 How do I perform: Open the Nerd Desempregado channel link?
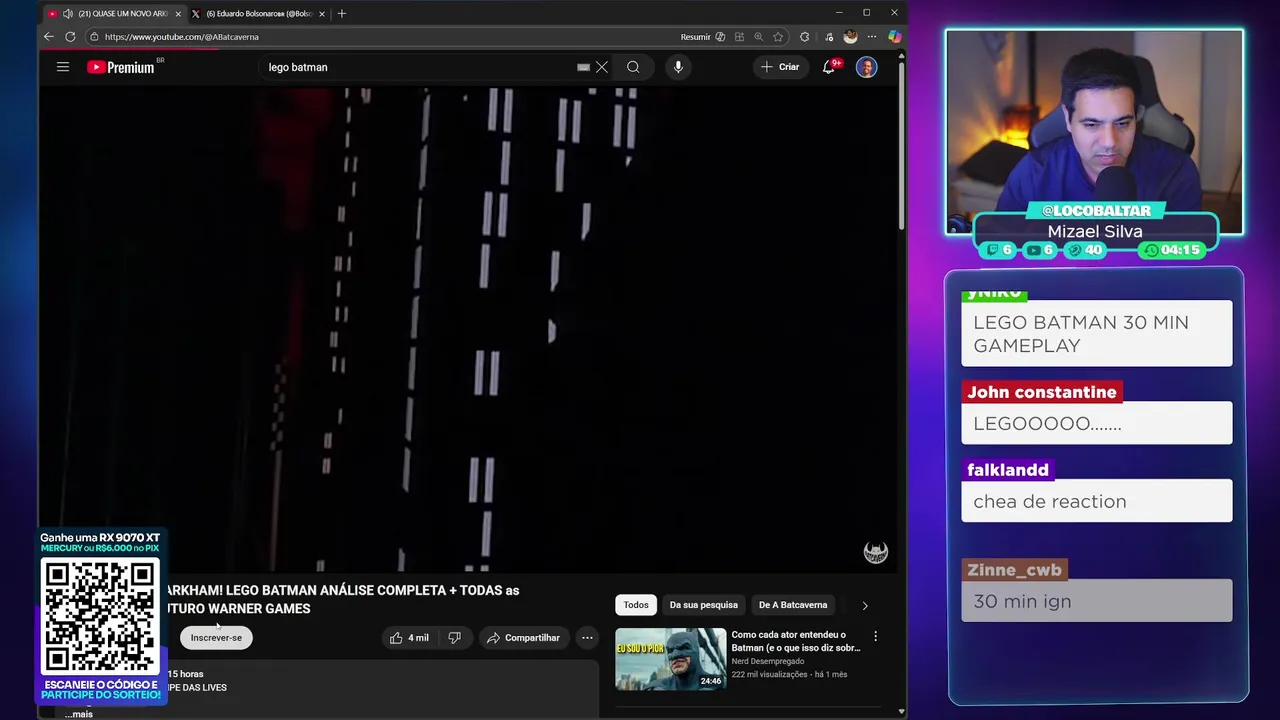[x=767, y=661]
